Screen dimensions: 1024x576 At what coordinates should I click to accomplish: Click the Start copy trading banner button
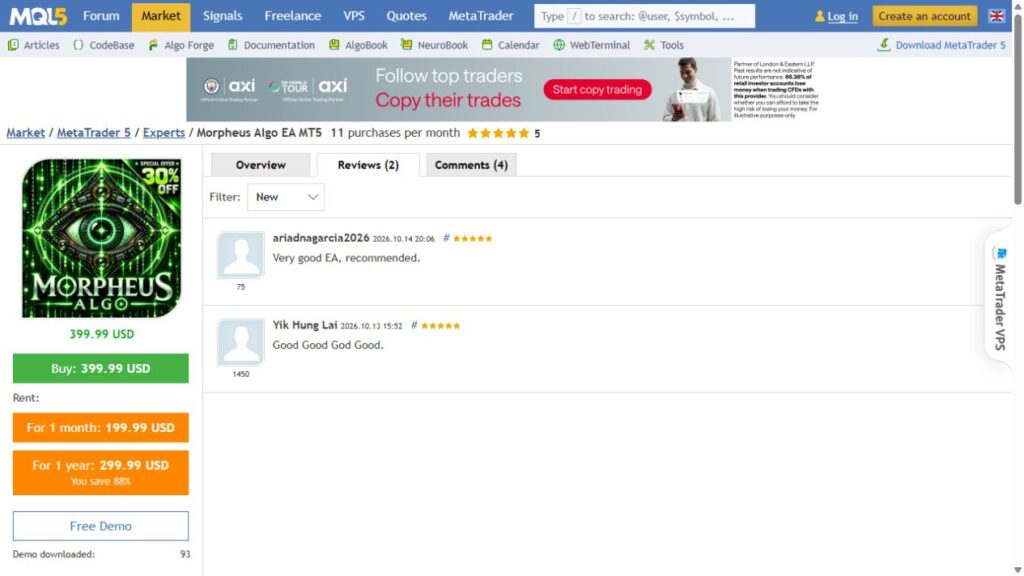tap(597, 89)
